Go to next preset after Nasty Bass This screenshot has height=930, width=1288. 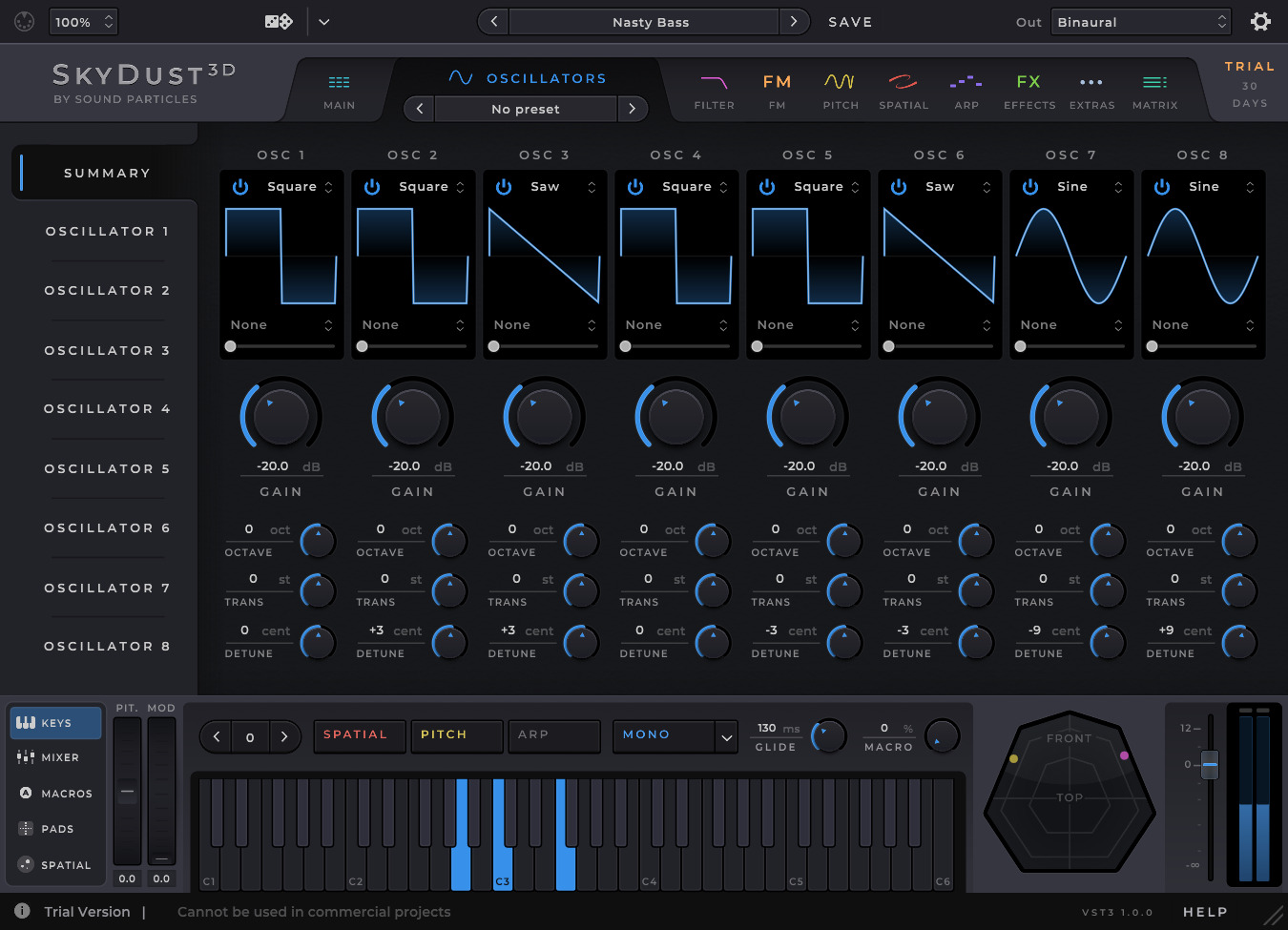click(794, 21)
